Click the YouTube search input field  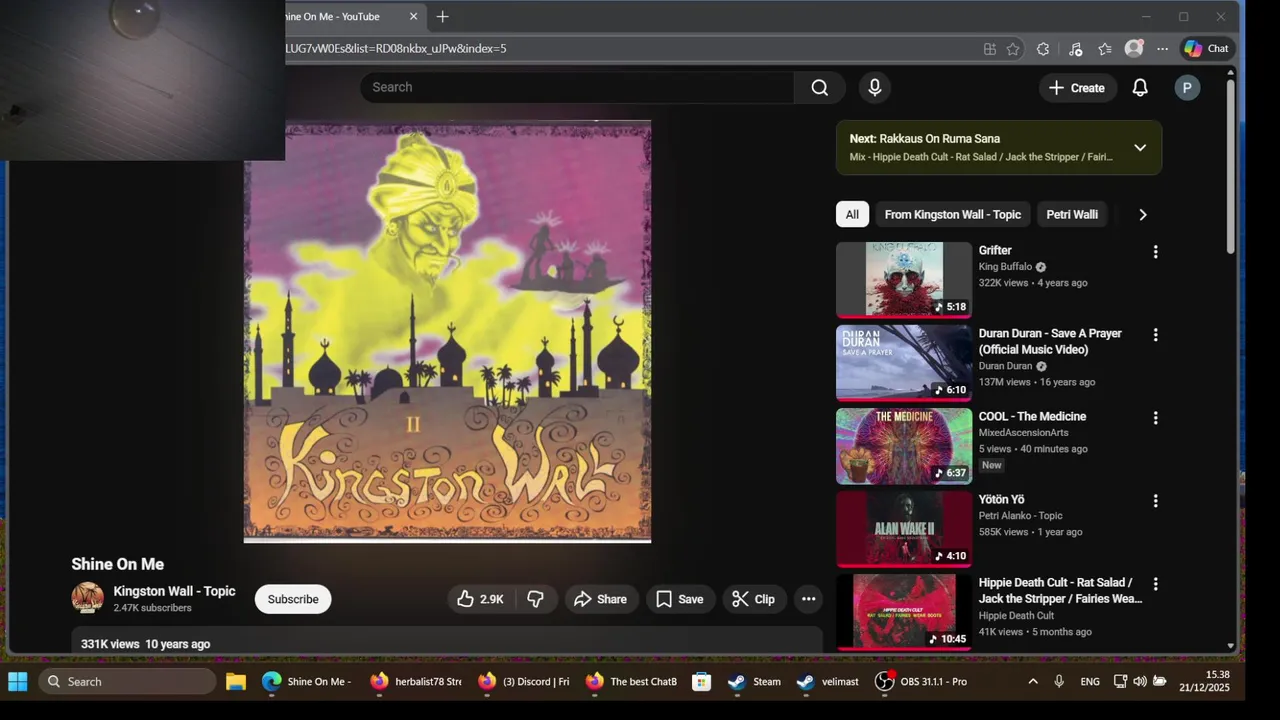(x=578, y=87)
